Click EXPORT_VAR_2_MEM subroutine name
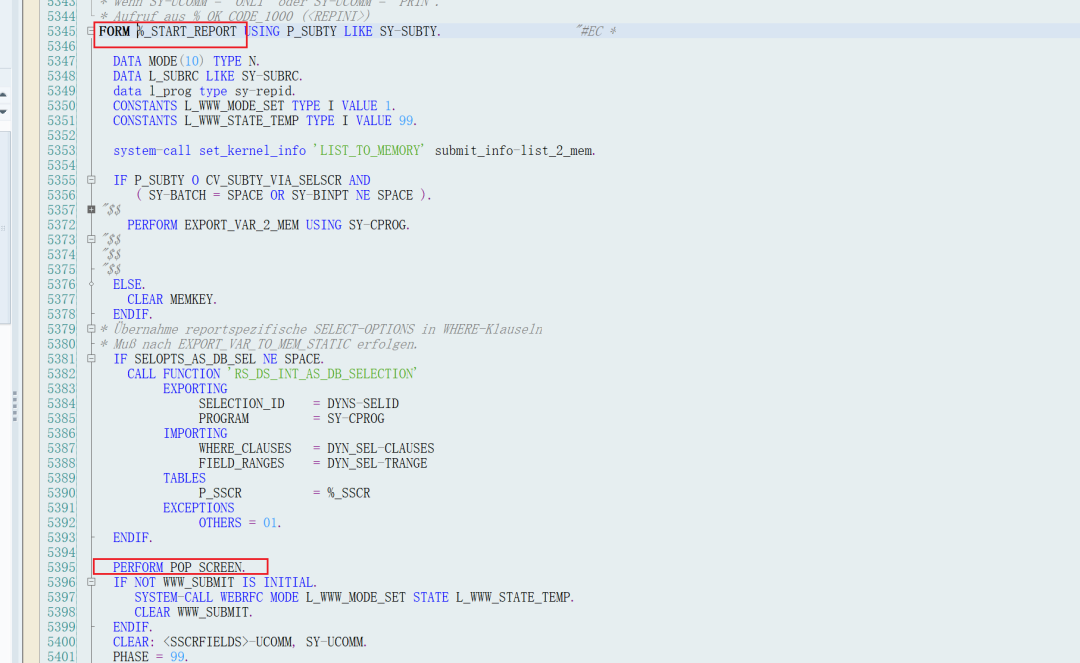1080x663 pixels. pyautogui.click(x=241, y=225)
